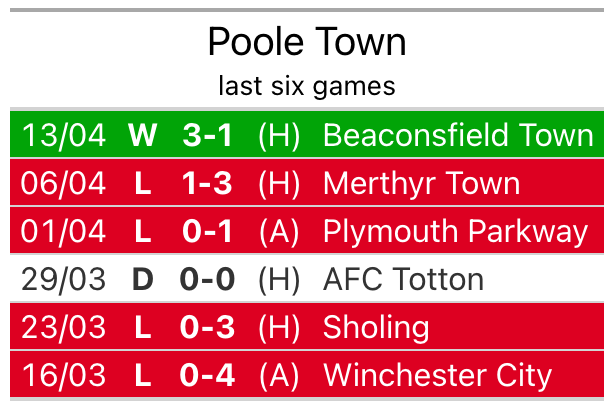Select the 29/03 match date

(64, 279)
